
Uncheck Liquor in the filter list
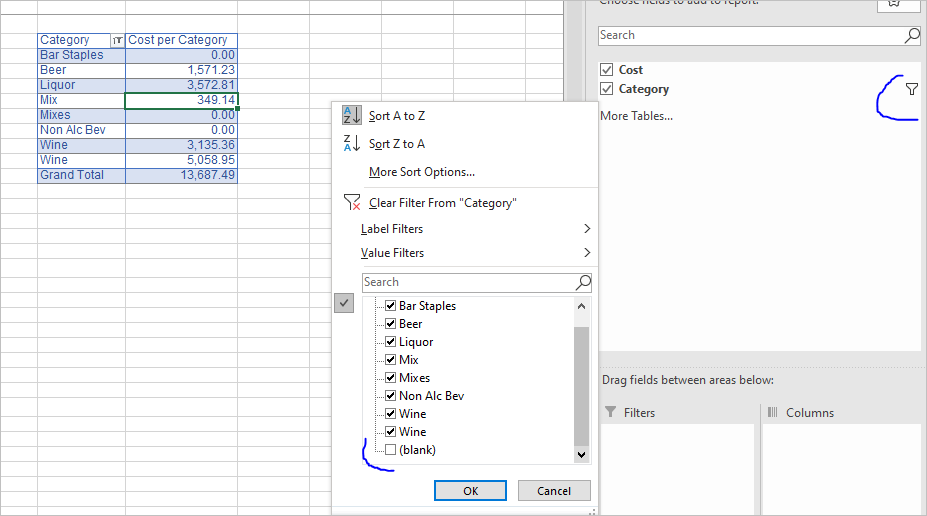[x=390, y=342]
